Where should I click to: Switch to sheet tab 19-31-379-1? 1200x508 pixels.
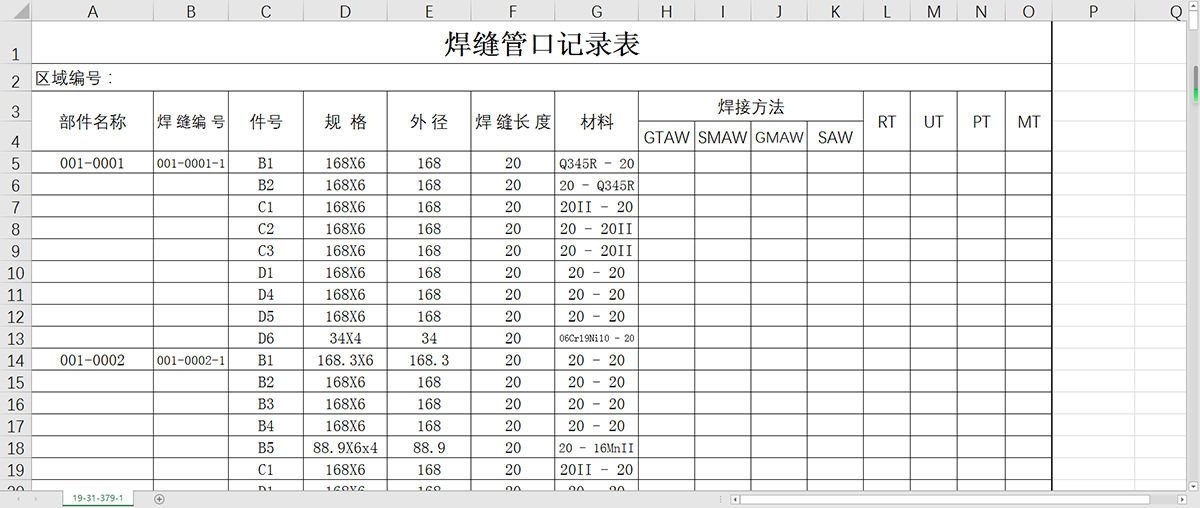[97, 498]
